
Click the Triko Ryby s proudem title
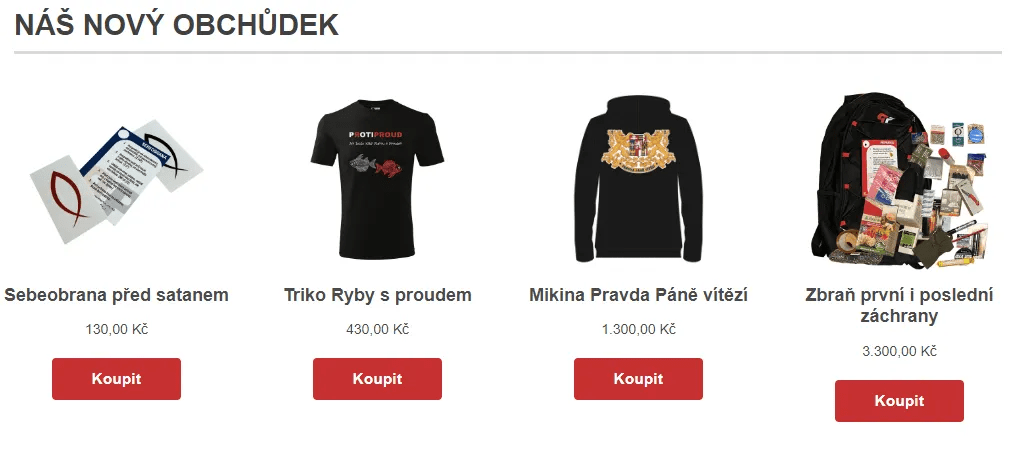378,295
